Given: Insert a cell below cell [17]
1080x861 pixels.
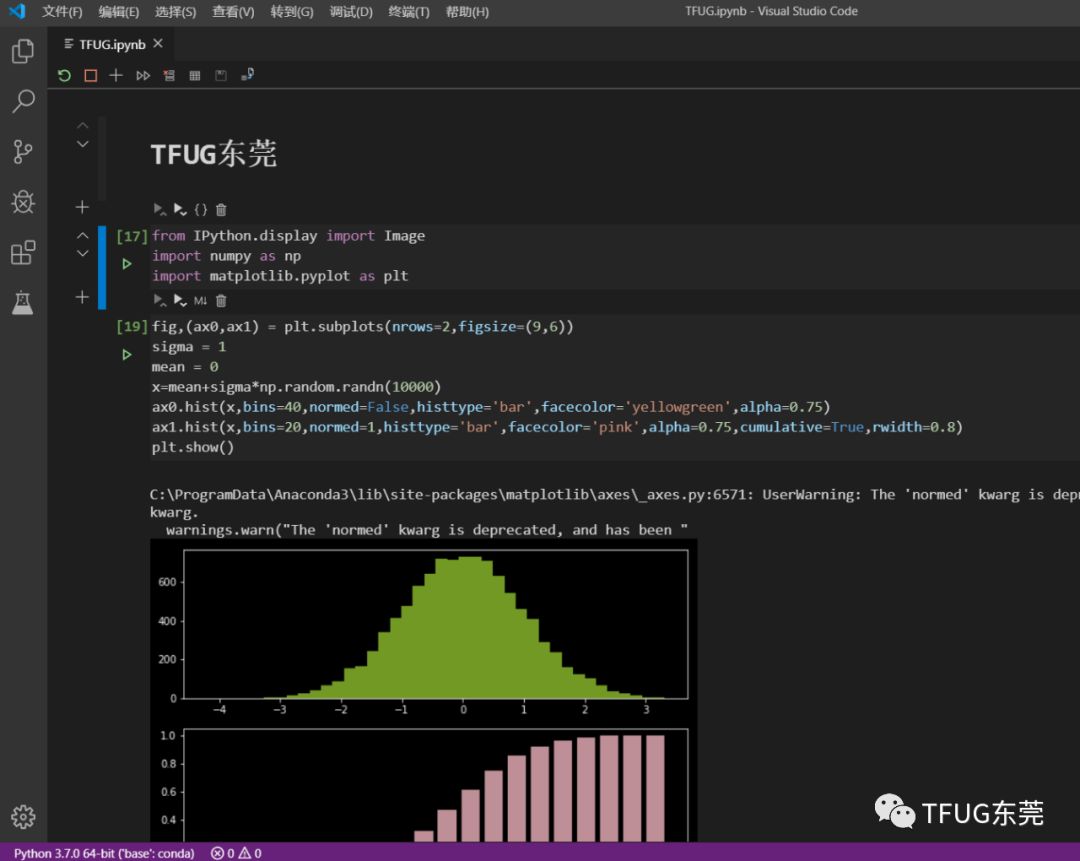Looking at the screenshot, I should point(82,297).
